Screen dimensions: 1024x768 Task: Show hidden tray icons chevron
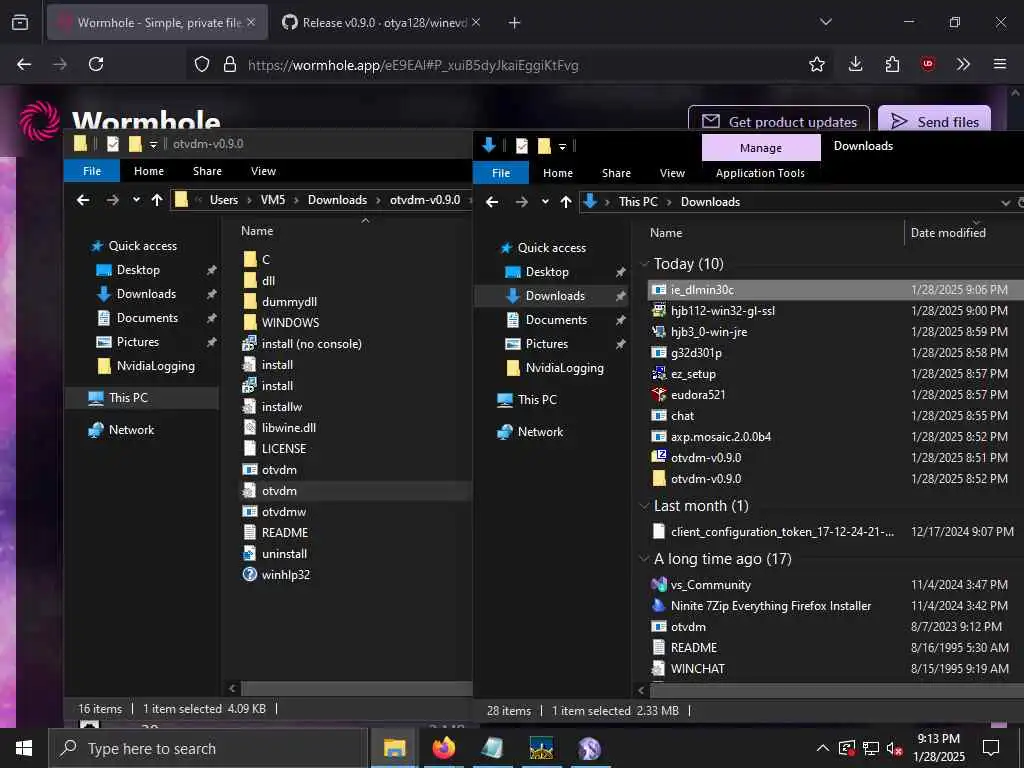[x=822, y=748]
